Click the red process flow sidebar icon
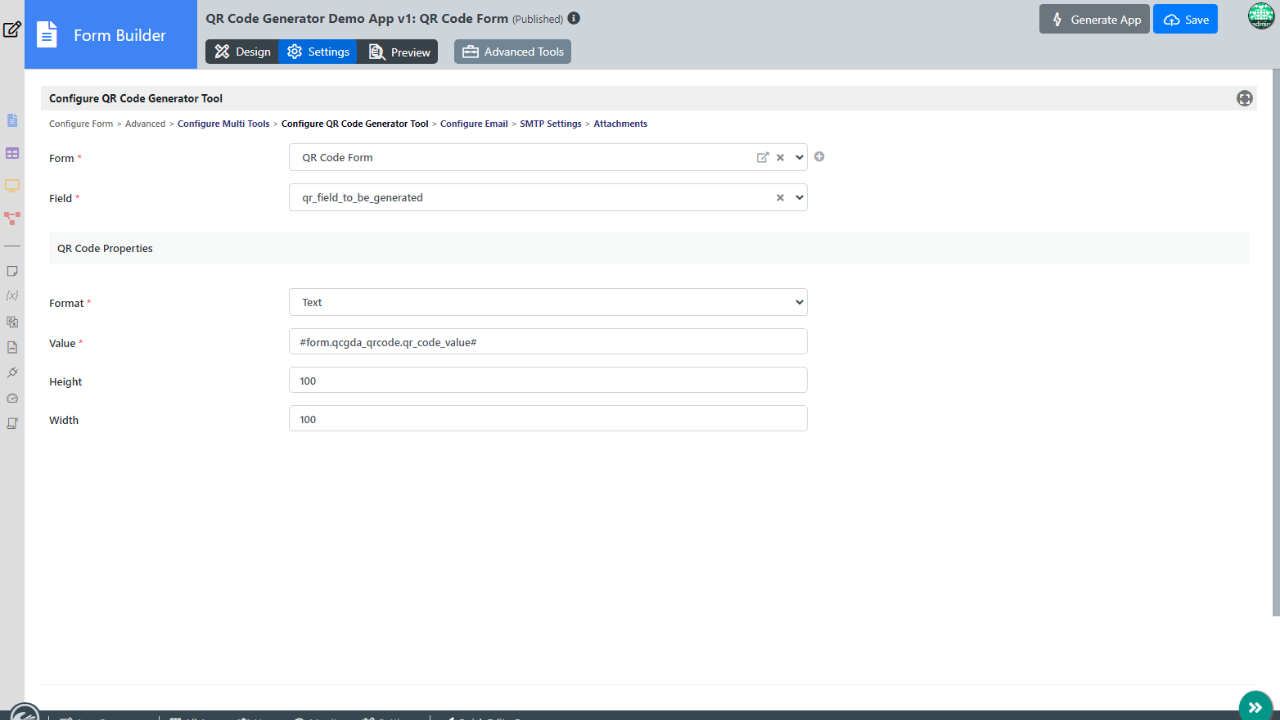The height and width of the screenshot is (720, 1280). tap(12, 217)
